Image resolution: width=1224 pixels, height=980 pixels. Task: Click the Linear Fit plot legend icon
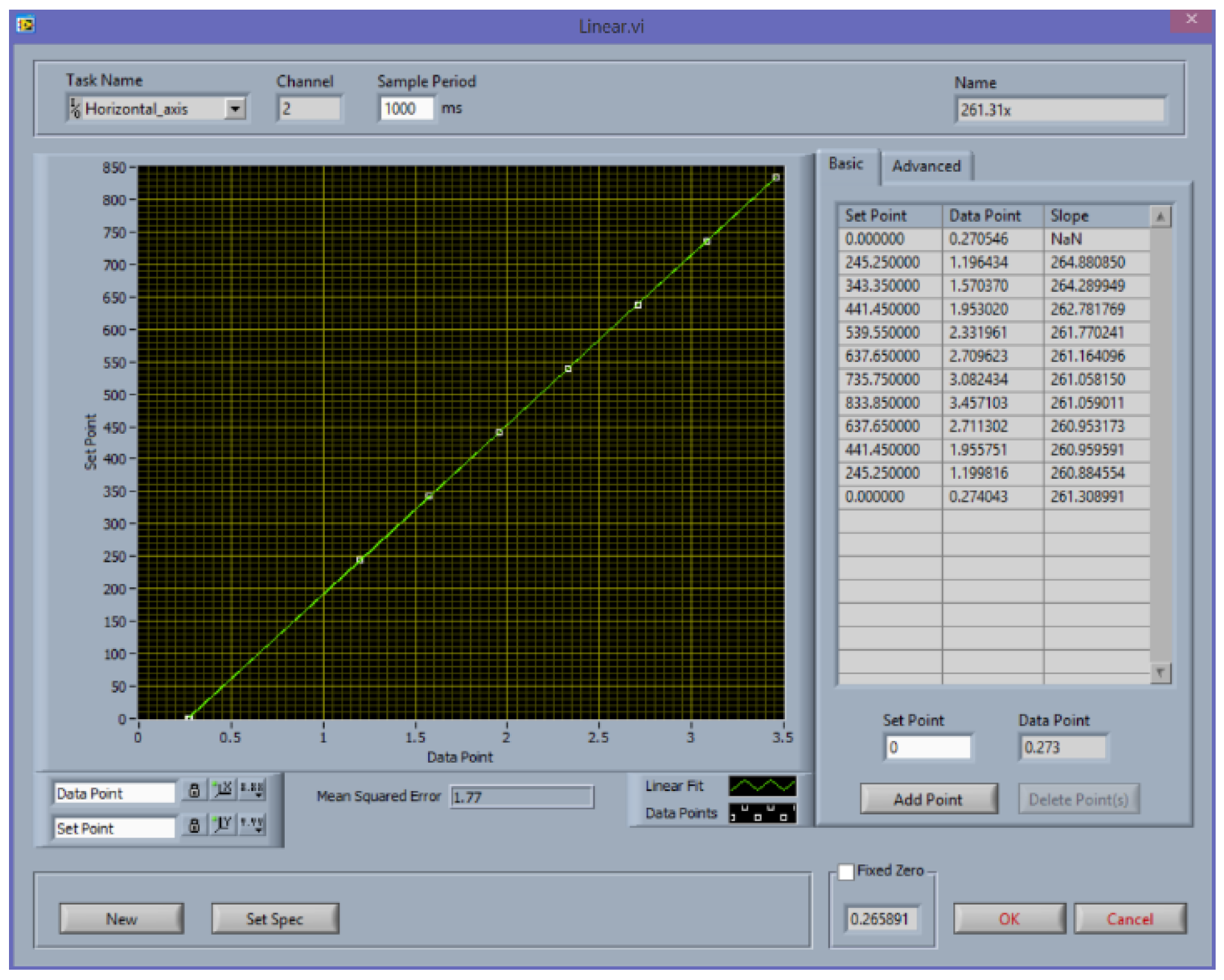click(x=762, y=786)
